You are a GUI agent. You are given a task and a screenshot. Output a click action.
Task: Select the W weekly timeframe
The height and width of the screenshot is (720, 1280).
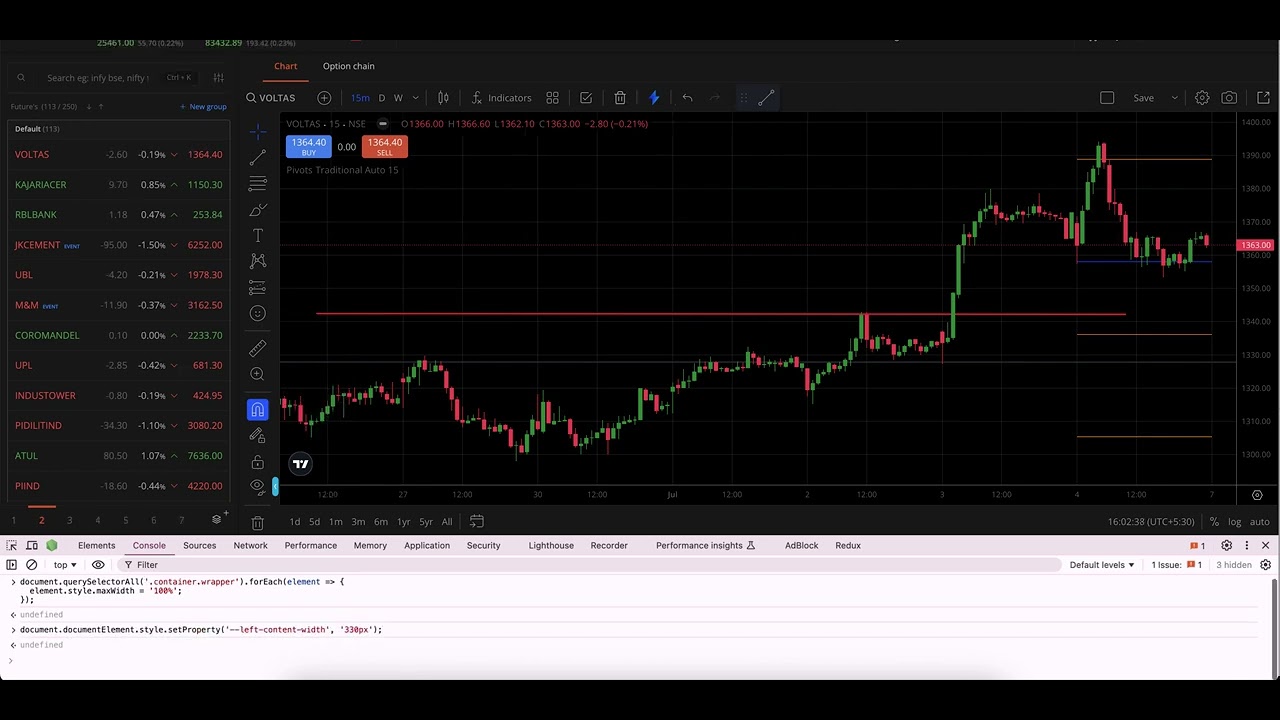[x=398, y=98]
